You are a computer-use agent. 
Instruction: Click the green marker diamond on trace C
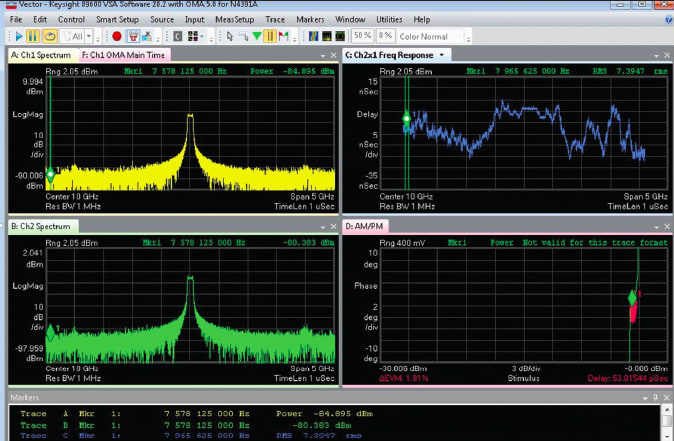[x=406, y=118]
